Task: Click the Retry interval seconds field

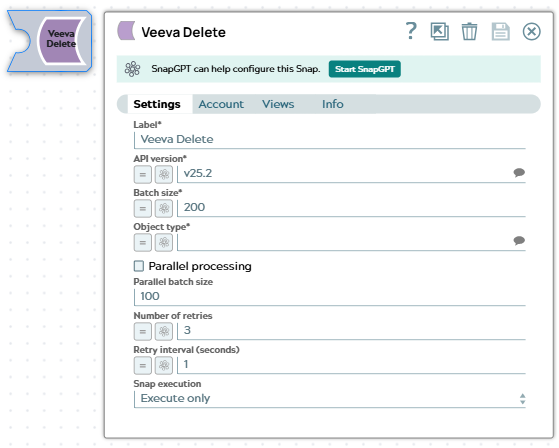Action: click(351, 365)
